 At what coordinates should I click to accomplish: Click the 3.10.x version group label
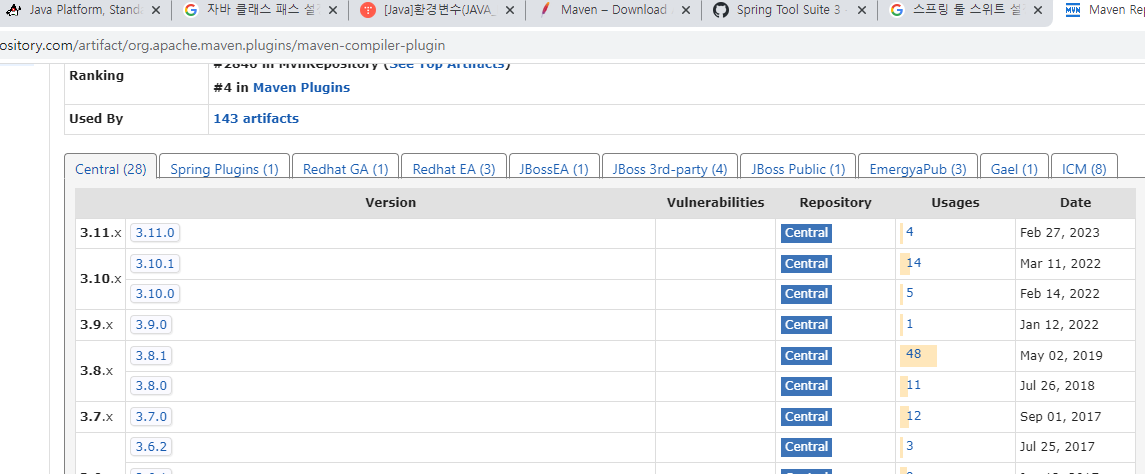click(x=101, y=279)
